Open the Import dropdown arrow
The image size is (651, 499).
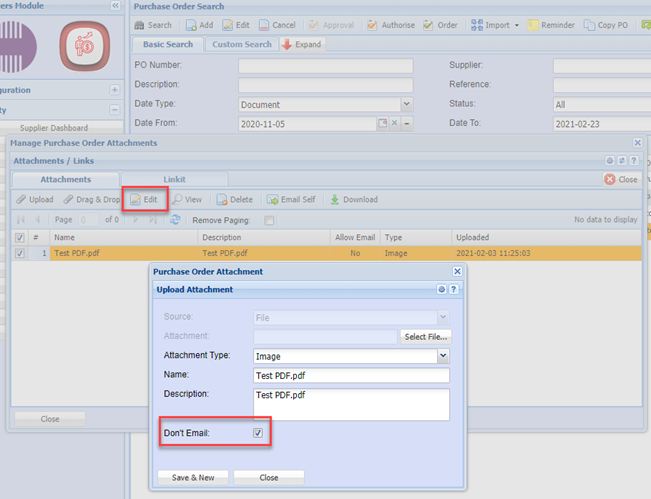coord(517,24)
